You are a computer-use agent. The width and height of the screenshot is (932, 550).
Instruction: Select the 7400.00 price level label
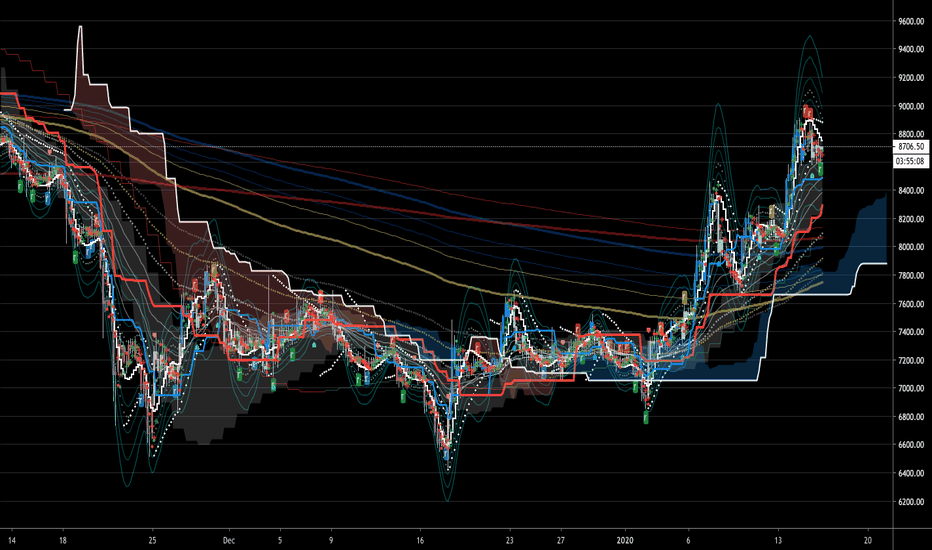pyautogui.click(x=911, y=332)
